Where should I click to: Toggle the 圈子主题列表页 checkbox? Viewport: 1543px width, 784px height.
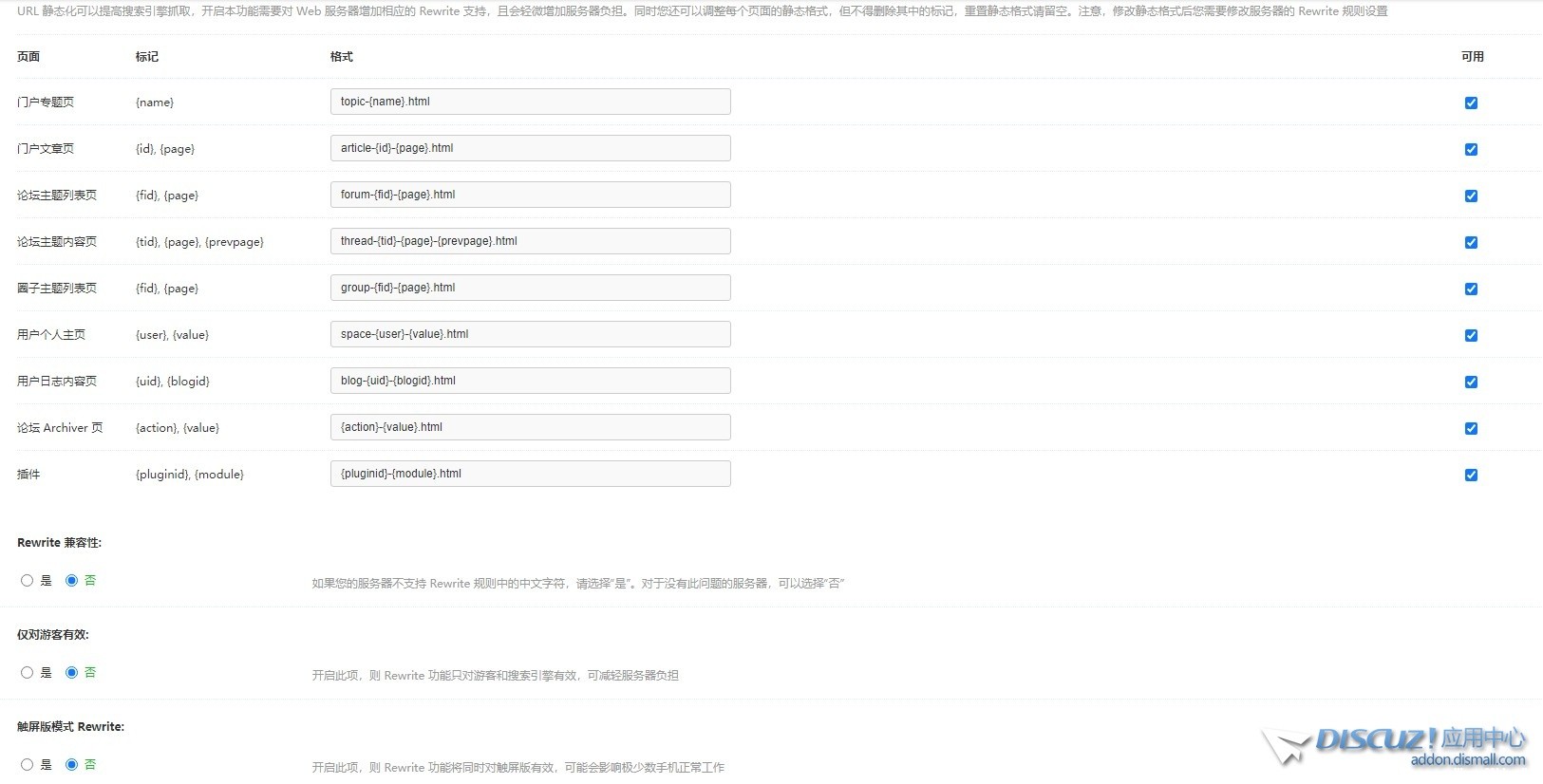1471,289
